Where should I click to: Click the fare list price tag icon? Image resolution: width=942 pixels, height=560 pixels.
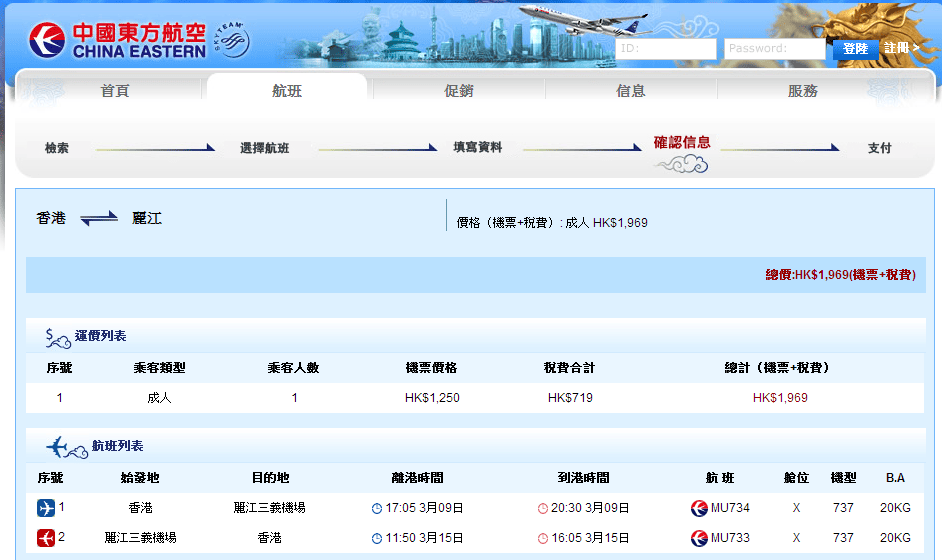coord(58,337)
